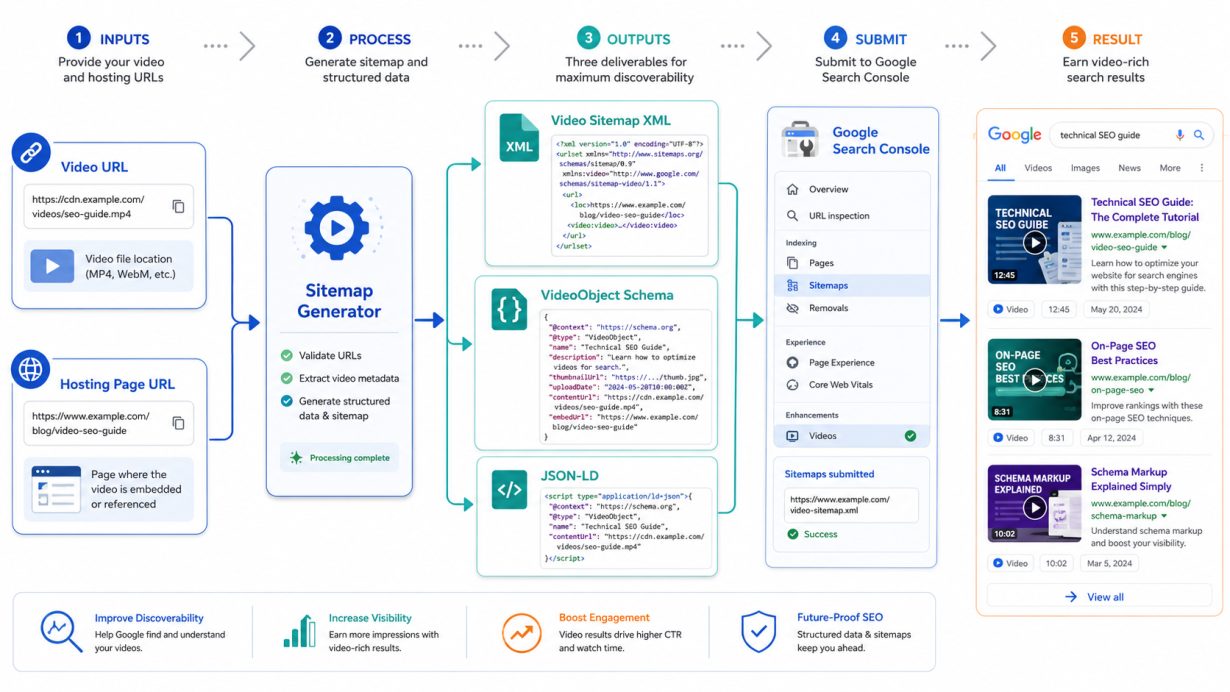Screen dimensions: 1230x692
Task: Expand the arrow after example.com/blog/video-seo-guide result URL
Action: 1164,247
